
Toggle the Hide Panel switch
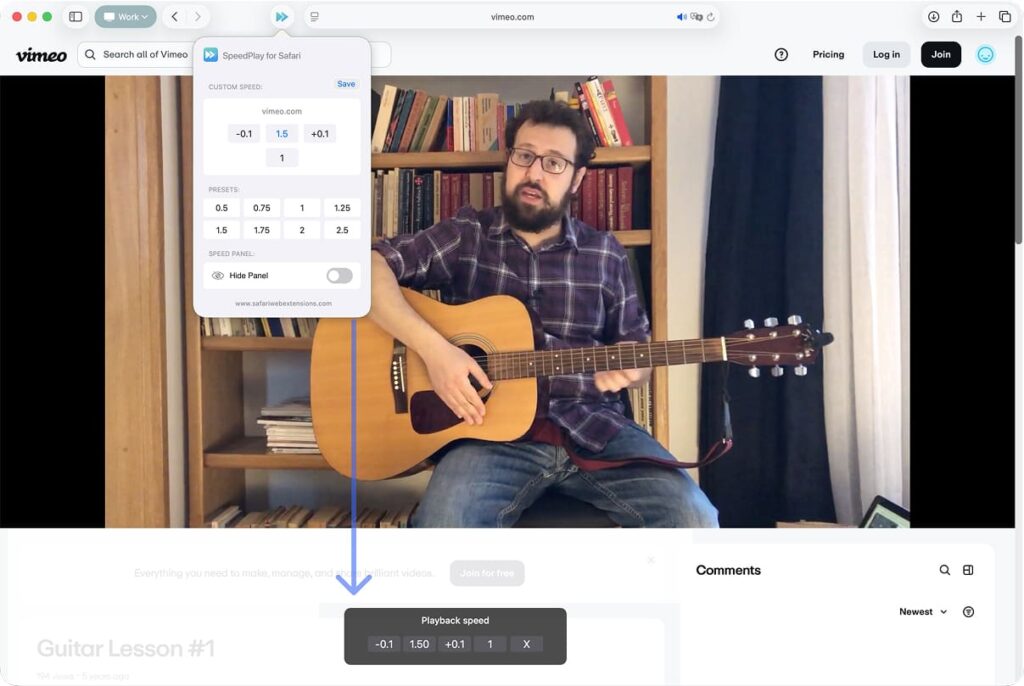(x=339, y=276)
